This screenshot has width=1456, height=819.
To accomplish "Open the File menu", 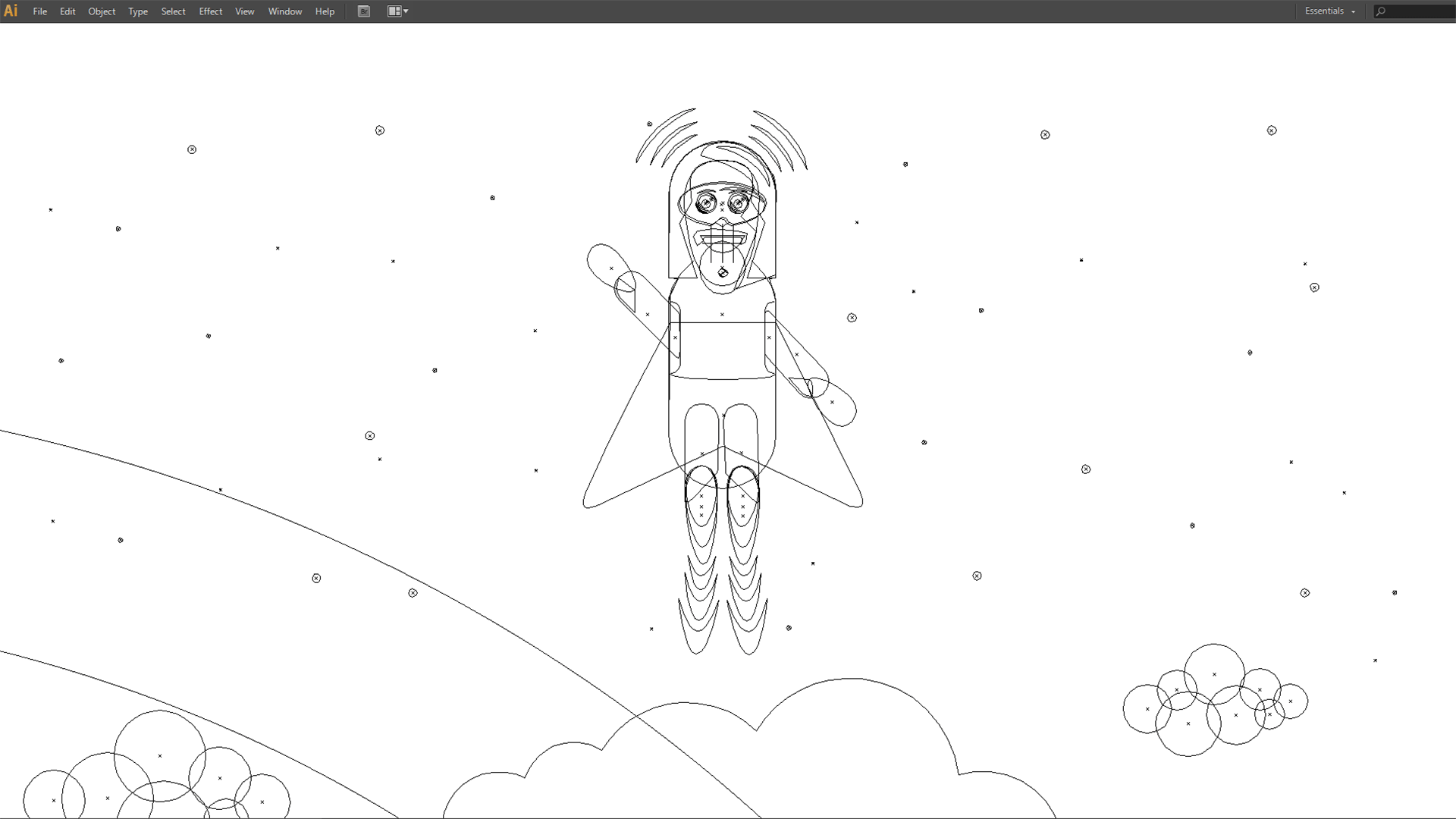I will point(40,11).
